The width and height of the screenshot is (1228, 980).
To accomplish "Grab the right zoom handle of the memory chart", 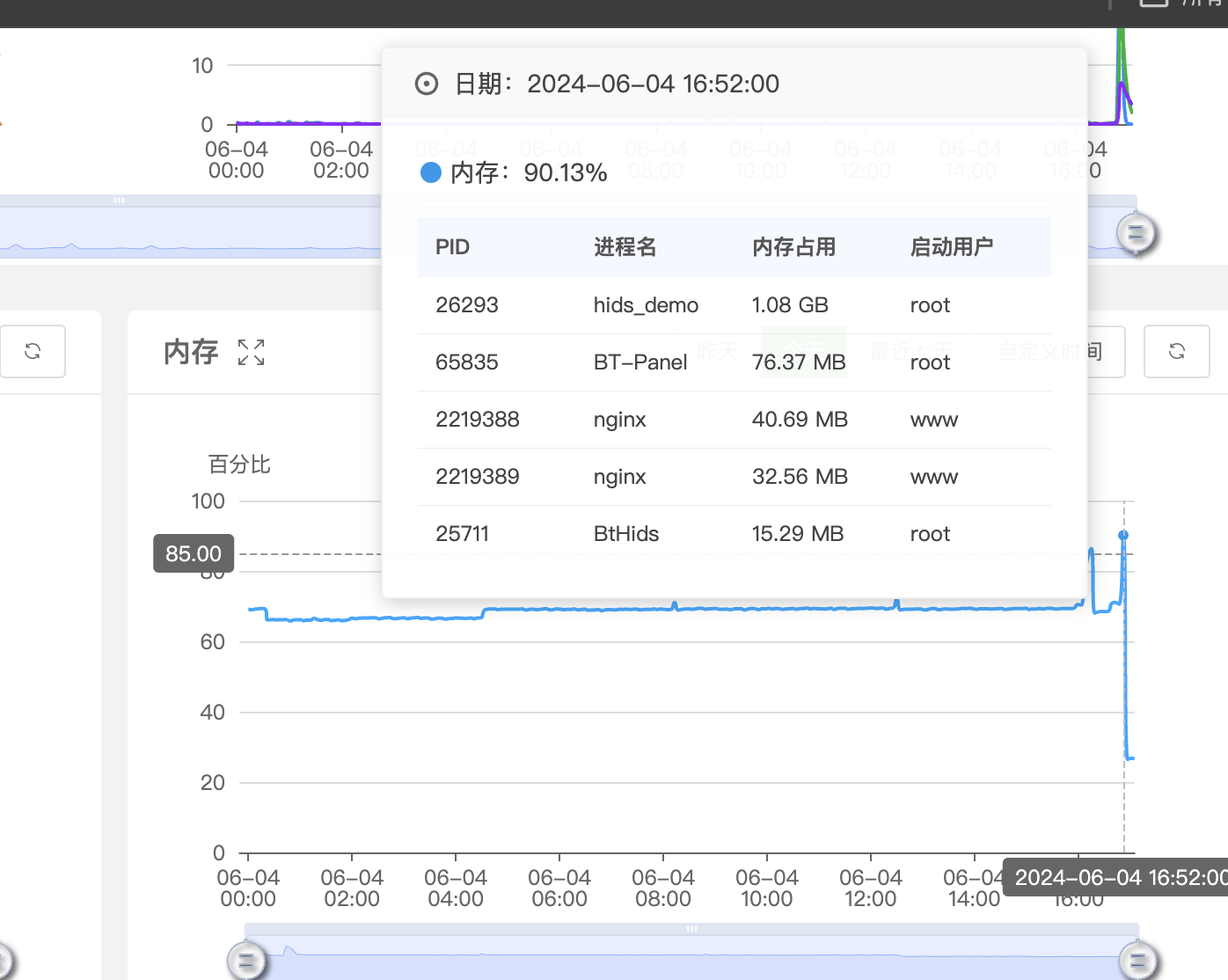I will pyautogui.click(x=1137, y=960).
